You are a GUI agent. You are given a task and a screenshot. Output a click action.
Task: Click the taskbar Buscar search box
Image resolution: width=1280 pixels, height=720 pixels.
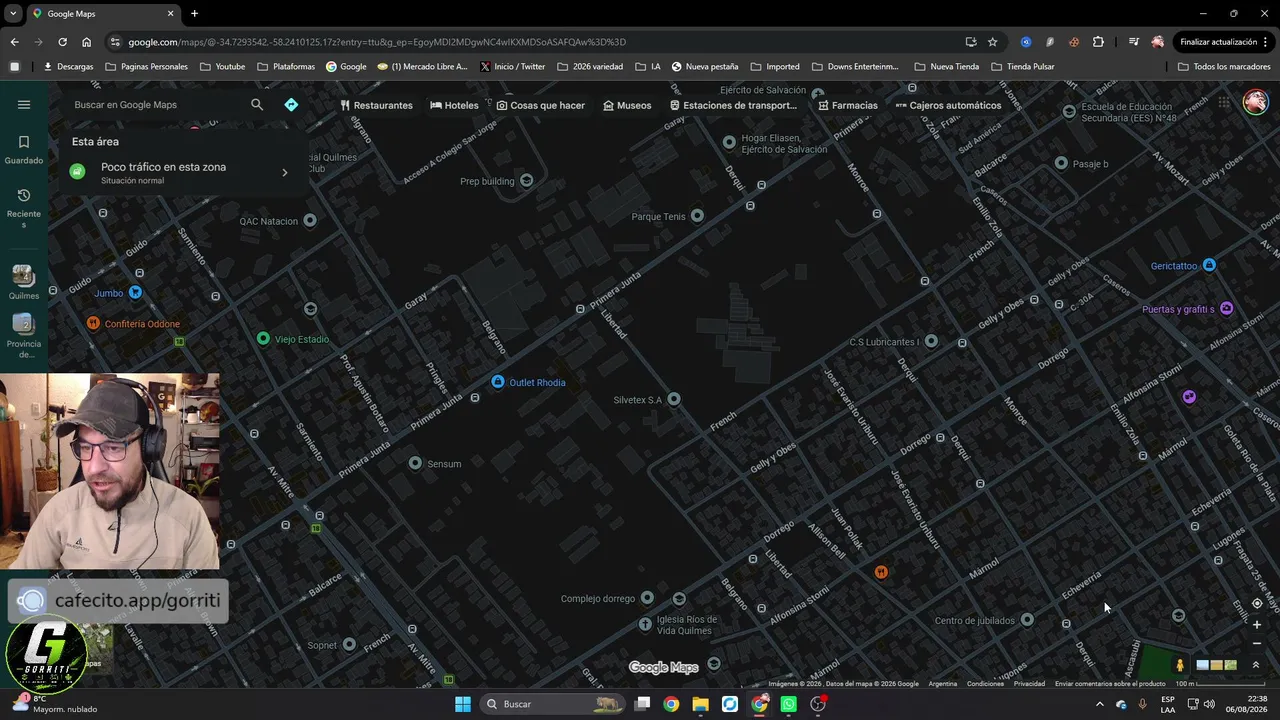[552, 704]
